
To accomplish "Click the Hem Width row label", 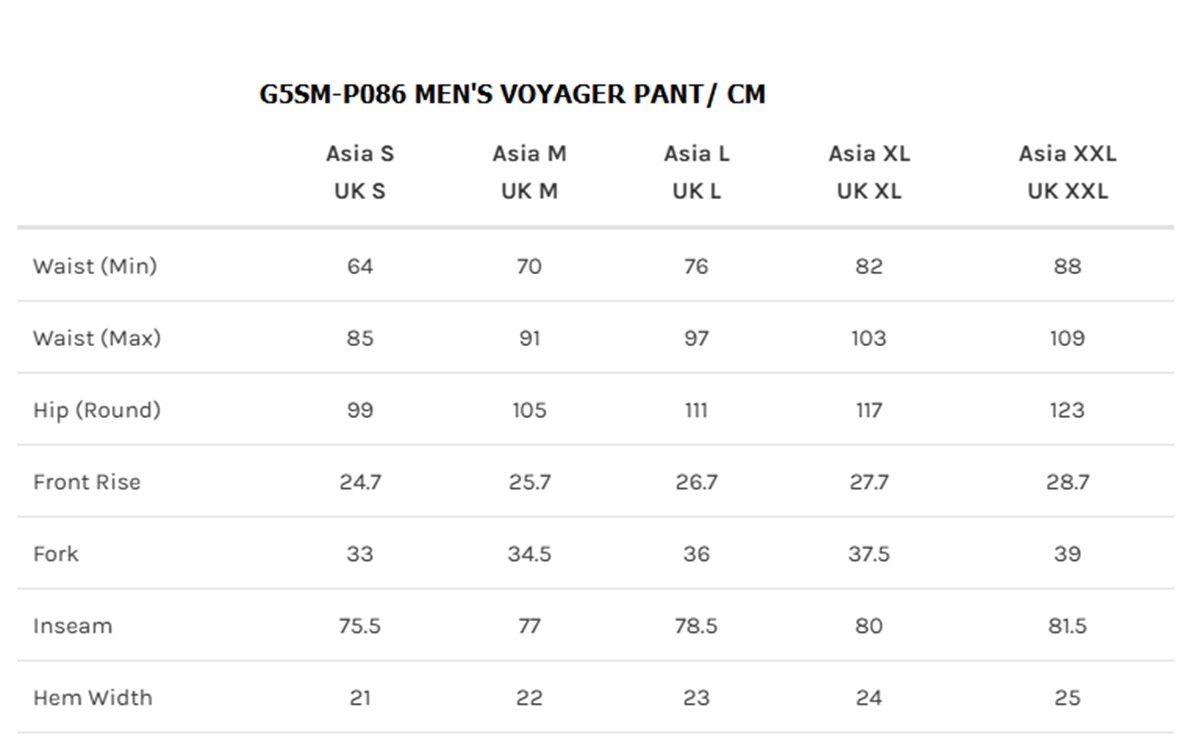I will [x=93, y=698].
